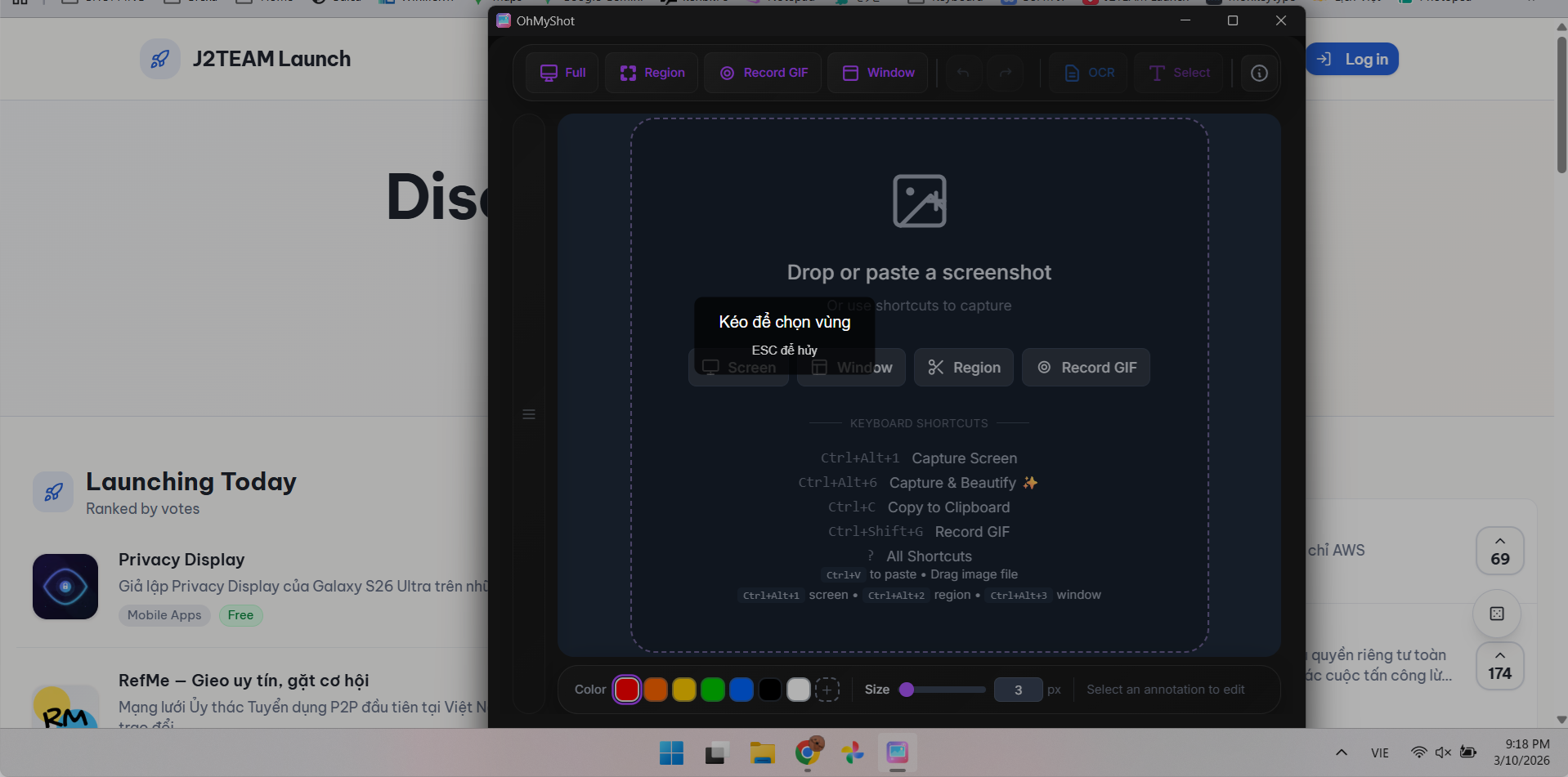Screen dimensions: 1568x777
Task: Click the OCR tool icon
Action: 1089,73
